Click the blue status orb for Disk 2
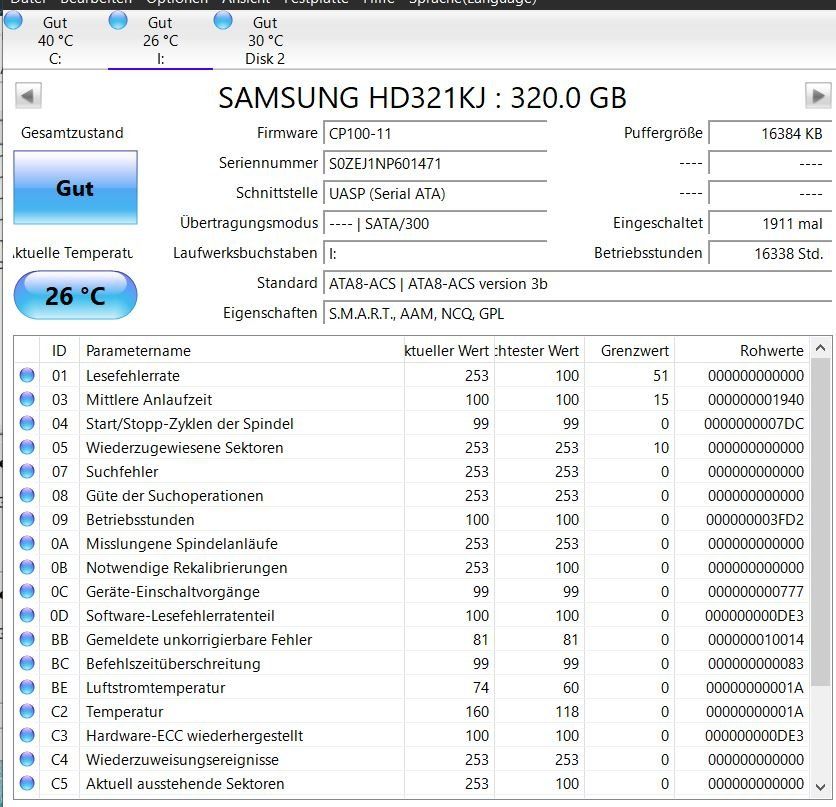The width and height of the screenshot is (836, 807). [223, 21]
